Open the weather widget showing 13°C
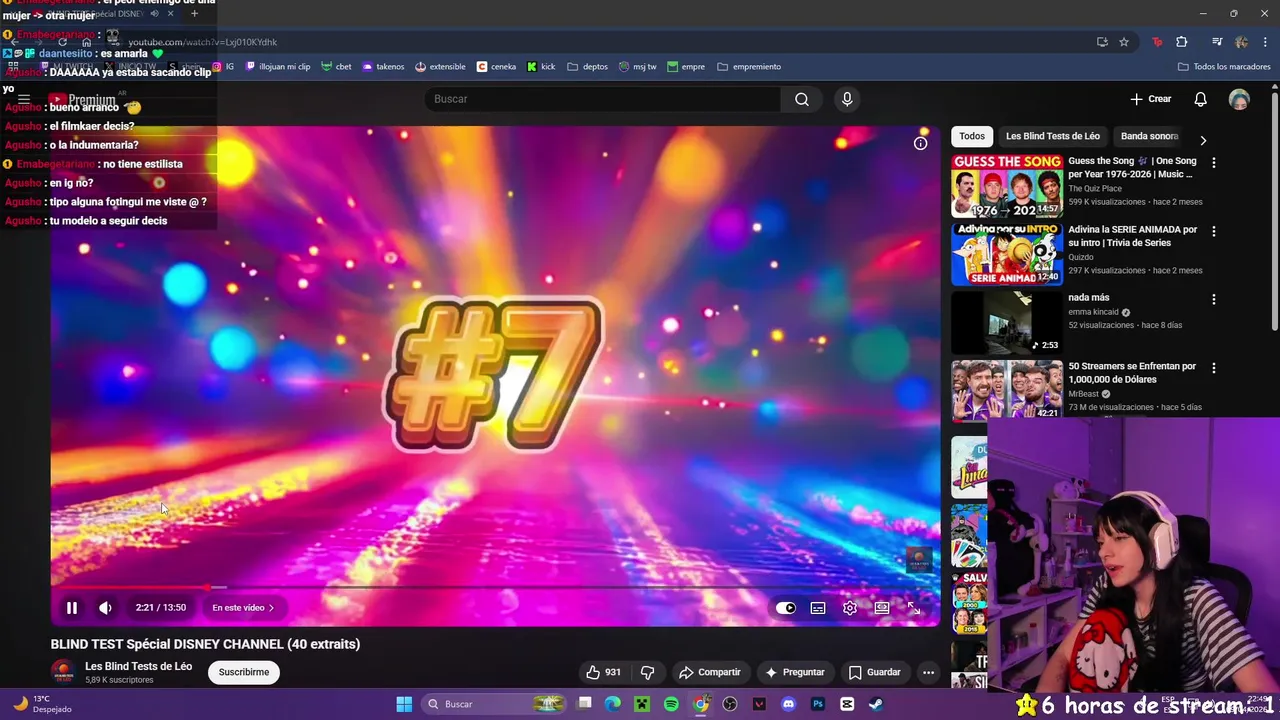 pyautogui.click(x=42, y=704)
